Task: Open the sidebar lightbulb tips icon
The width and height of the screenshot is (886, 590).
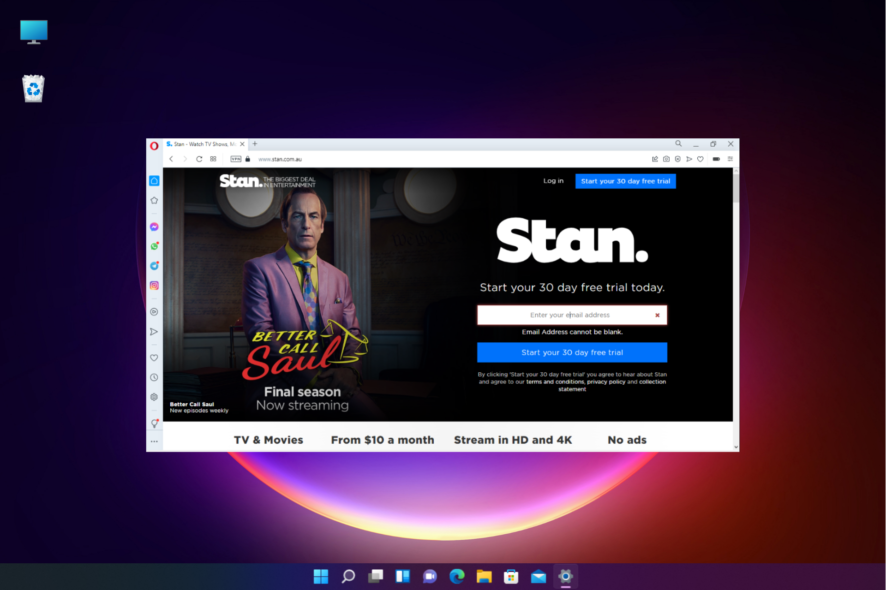Action: 154,423
